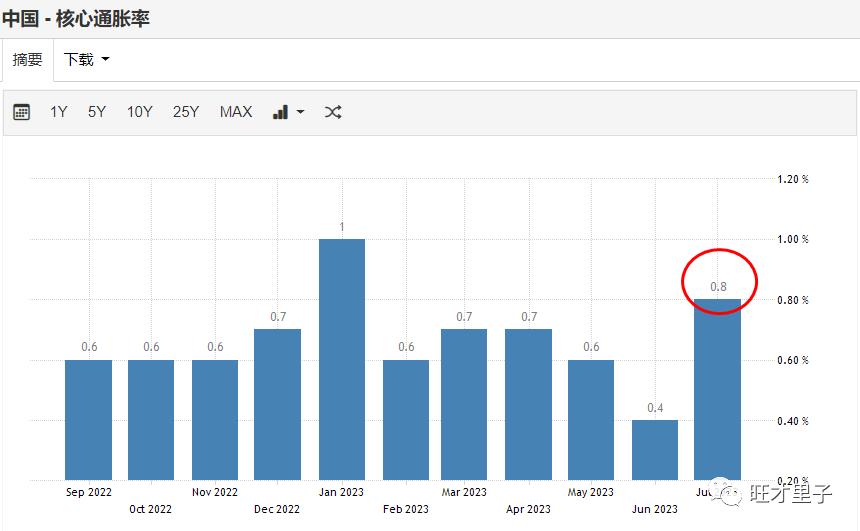Click the circled 0.8 latest bar

tap(717, 390)
